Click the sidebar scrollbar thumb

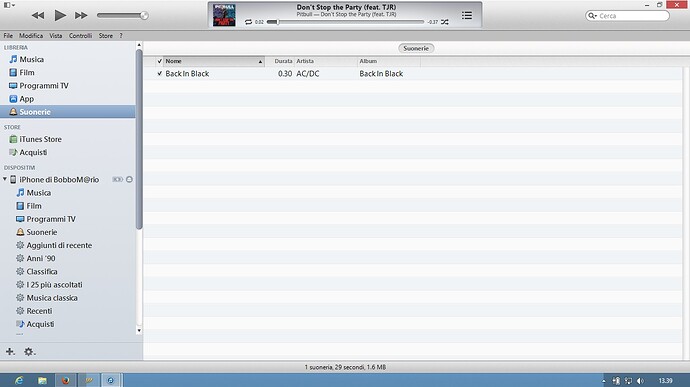(139, 139)
